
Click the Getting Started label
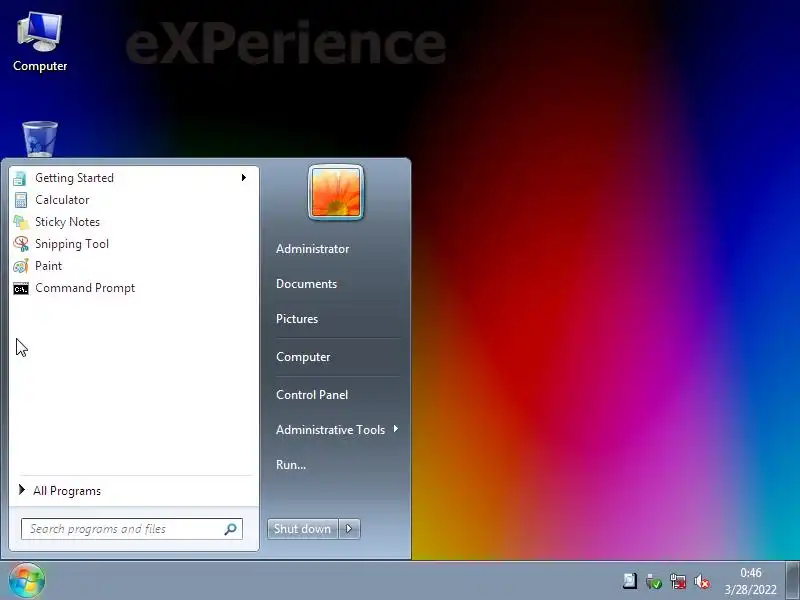(x=74, y=178)
